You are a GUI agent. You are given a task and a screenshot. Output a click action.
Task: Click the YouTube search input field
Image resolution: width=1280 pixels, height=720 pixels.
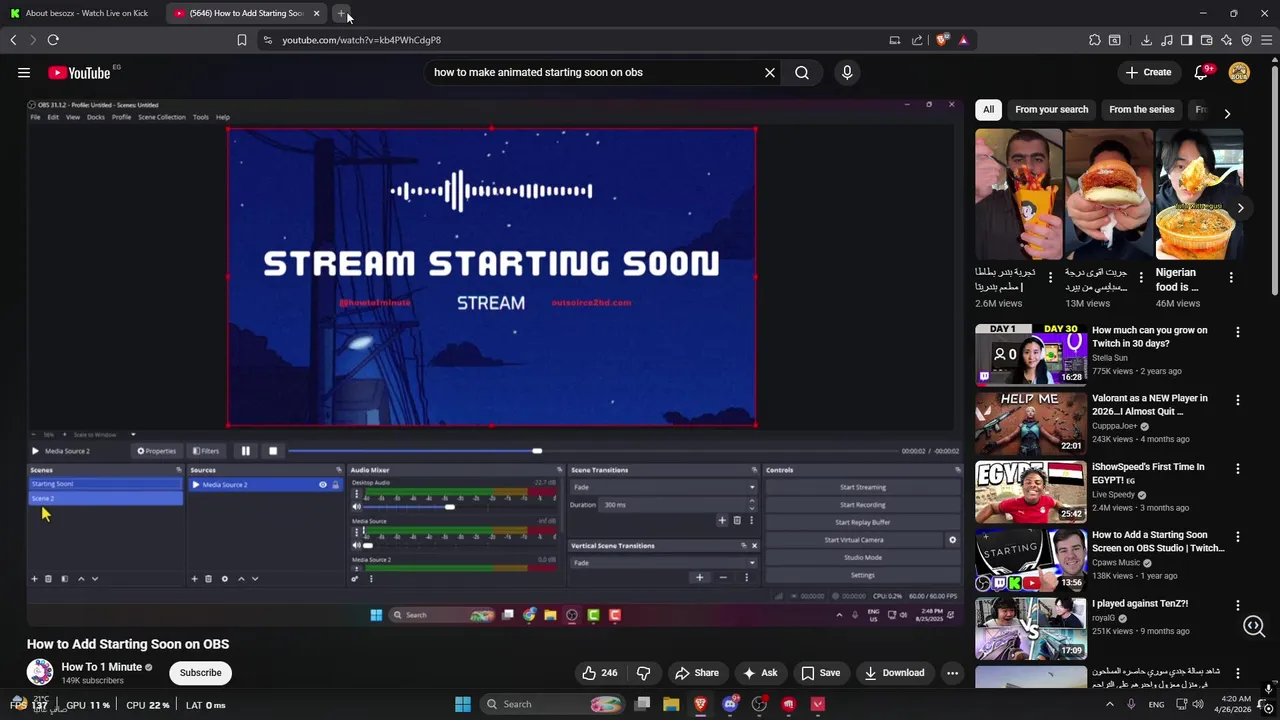coord(592,72)
